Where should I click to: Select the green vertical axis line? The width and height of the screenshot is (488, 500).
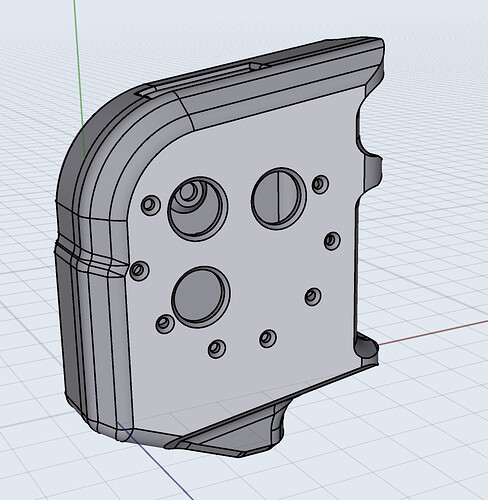tap(79, 77)
